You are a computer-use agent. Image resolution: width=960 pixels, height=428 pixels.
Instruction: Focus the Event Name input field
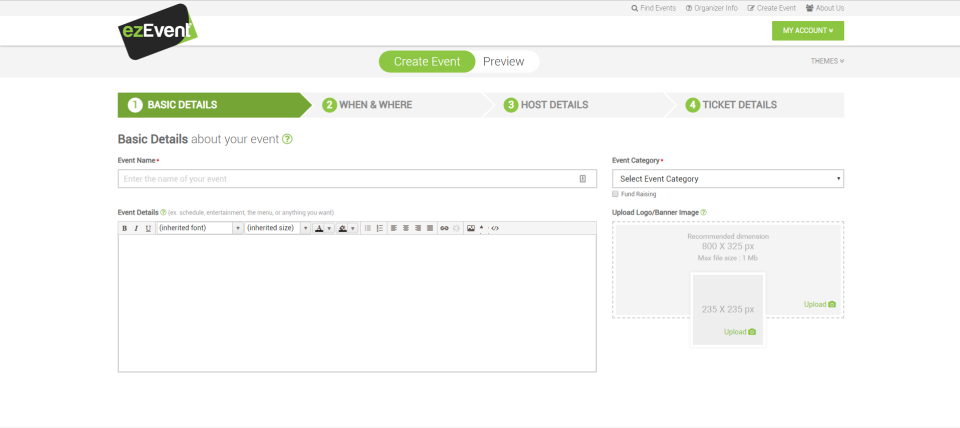coord(357,179)
